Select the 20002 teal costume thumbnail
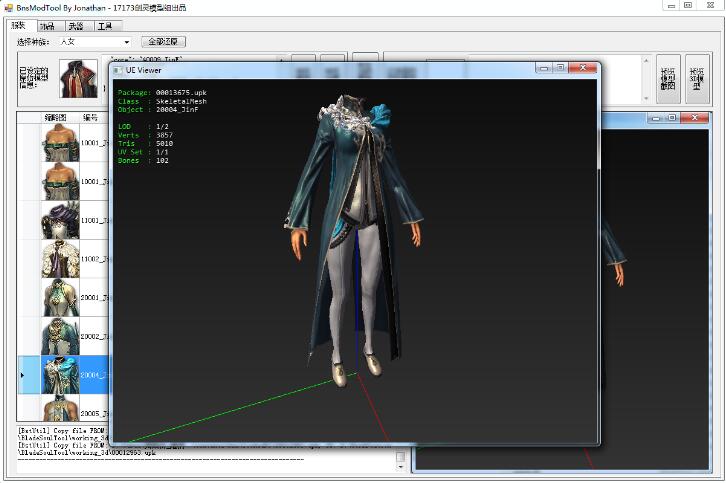 pos(60,336)
